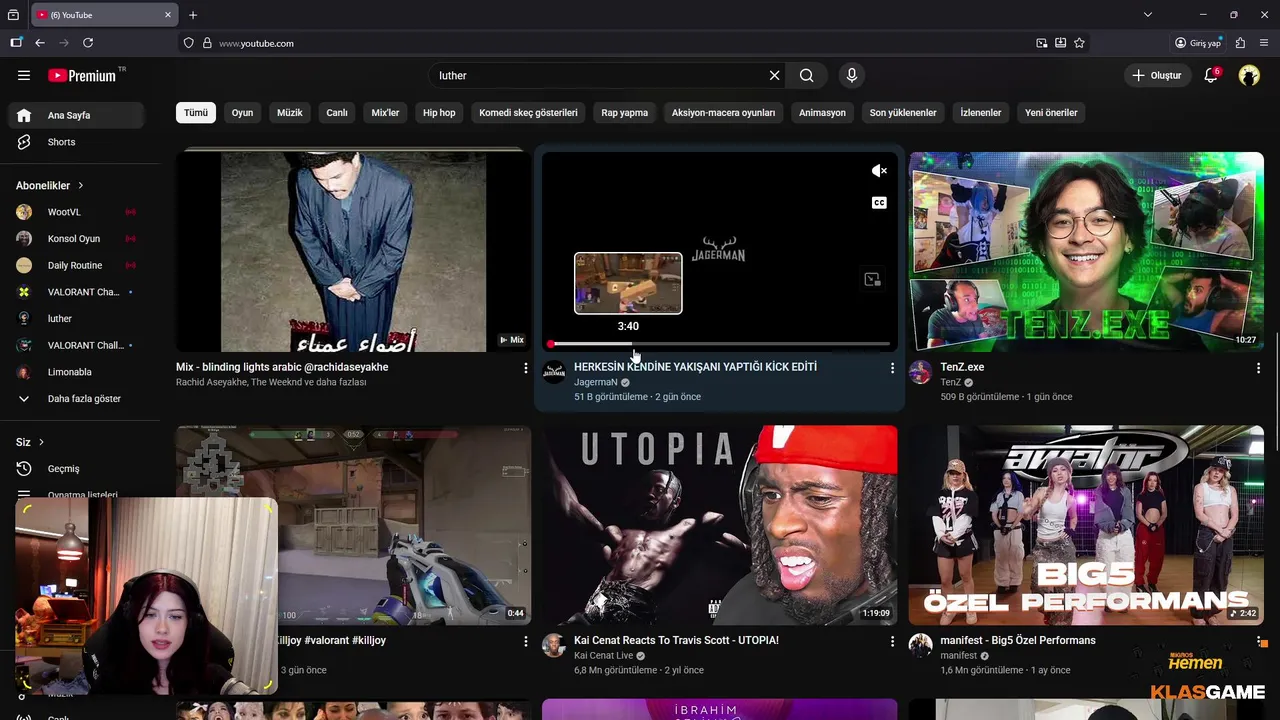Select the Son yüklenenler filter chip
Screen dimensions: 1280x720
tap(903, 113)
